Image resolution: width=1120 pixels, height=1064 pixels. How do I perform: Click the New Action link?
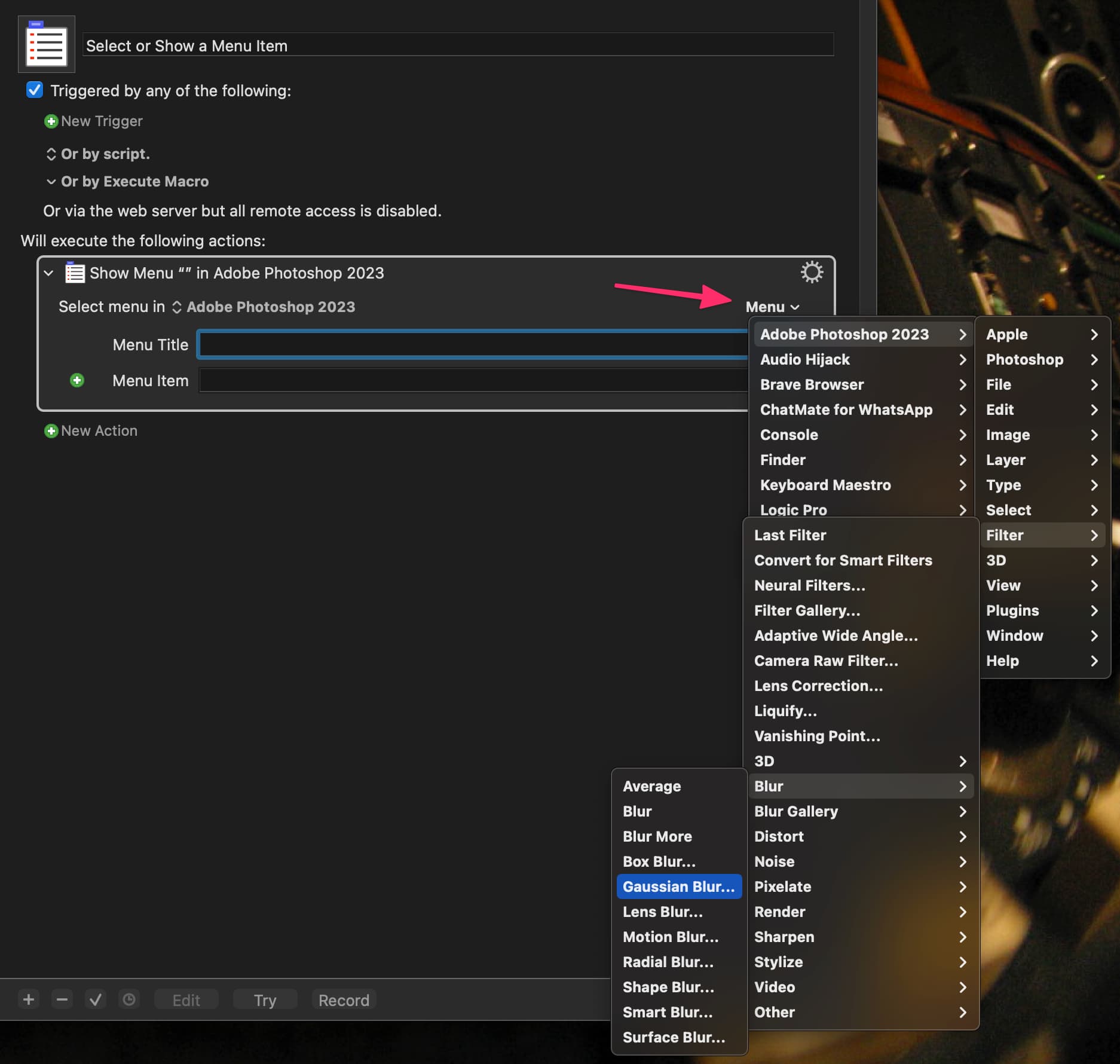coord(99,431)
